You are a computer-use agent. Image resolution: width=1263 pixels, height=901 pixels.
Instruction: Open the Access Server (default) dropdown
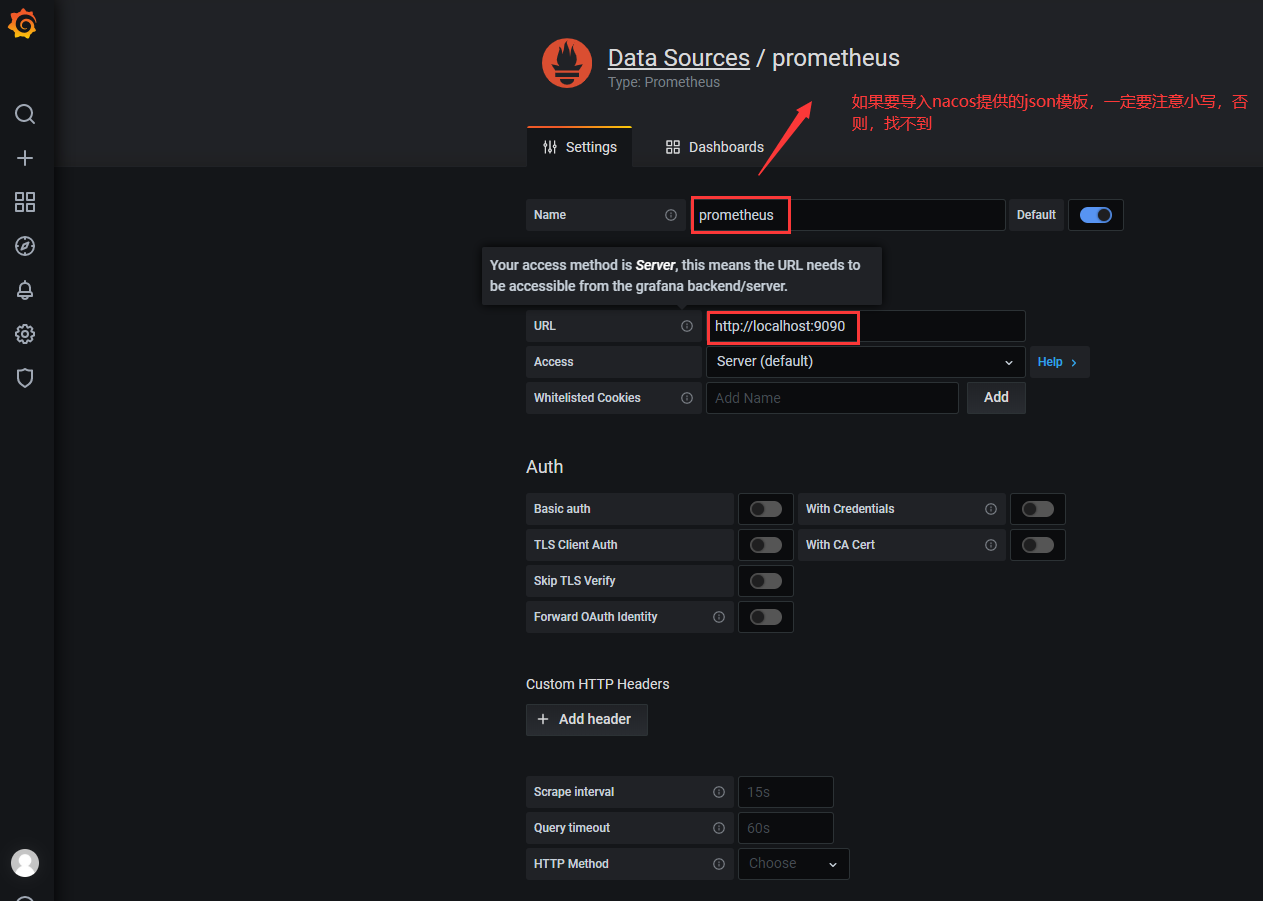(x=865, y=362)
